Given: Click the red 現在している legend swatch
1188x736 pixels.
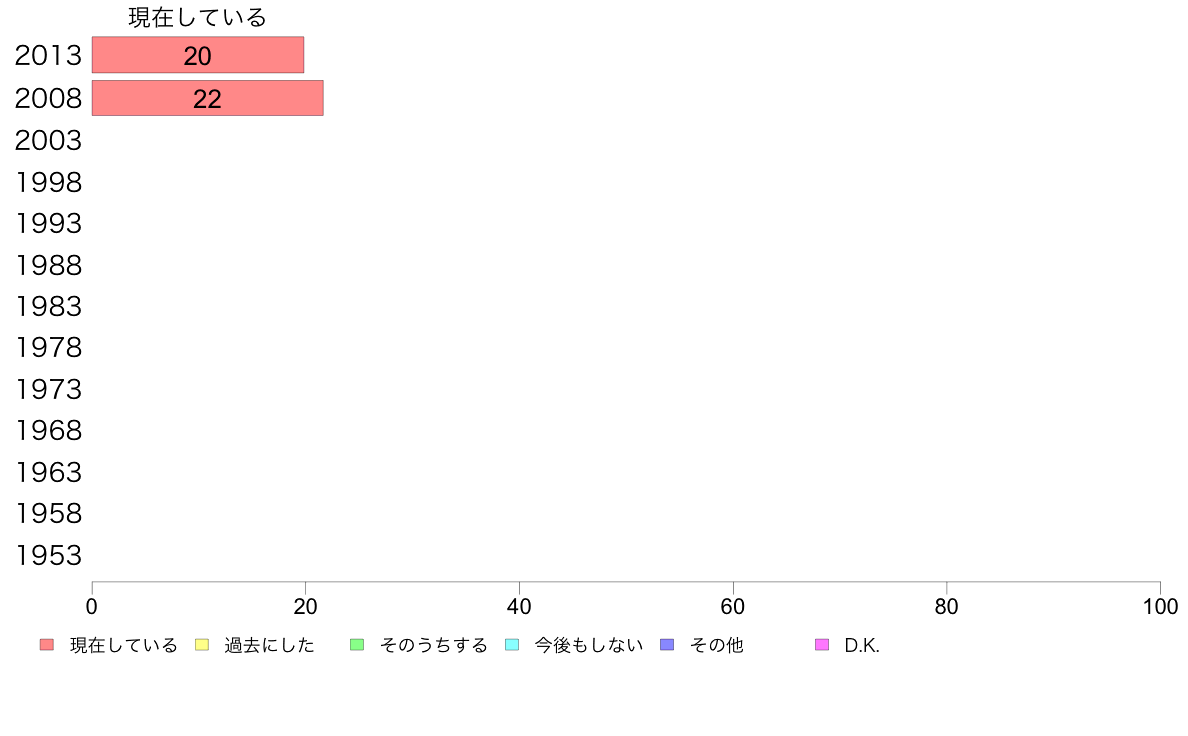Looking at the screenshot, I should point(47,645).
